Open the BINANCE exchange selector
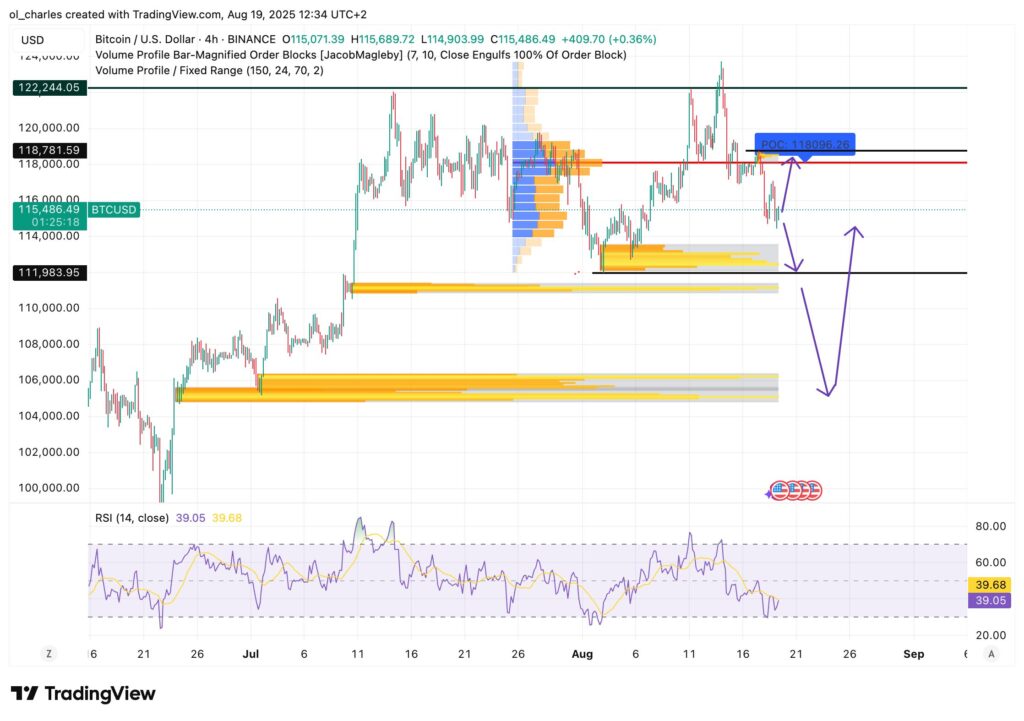Screen dimensions: 1024x721 pos(250,39)
